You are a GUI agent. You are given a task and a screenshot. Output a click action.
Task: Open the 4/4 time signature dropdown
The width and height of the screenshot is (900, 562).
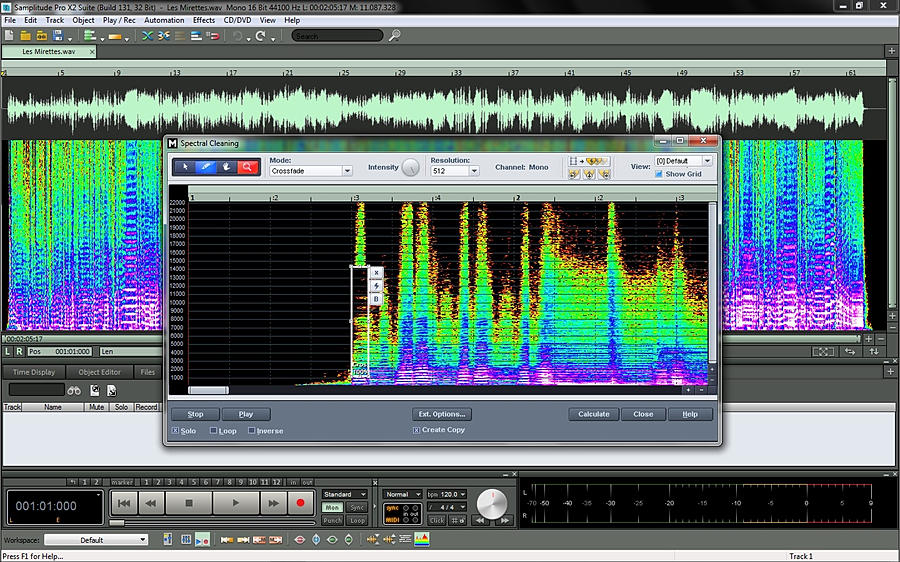tap(447, 507)
